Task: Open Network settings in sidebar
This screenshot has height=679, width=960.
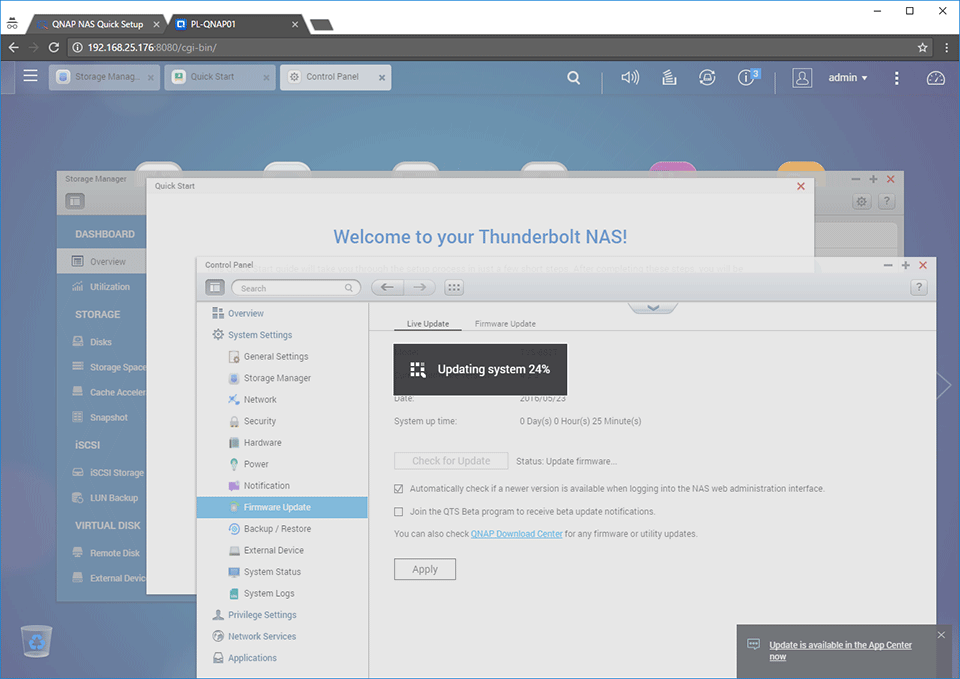Action: coord(260,399)
